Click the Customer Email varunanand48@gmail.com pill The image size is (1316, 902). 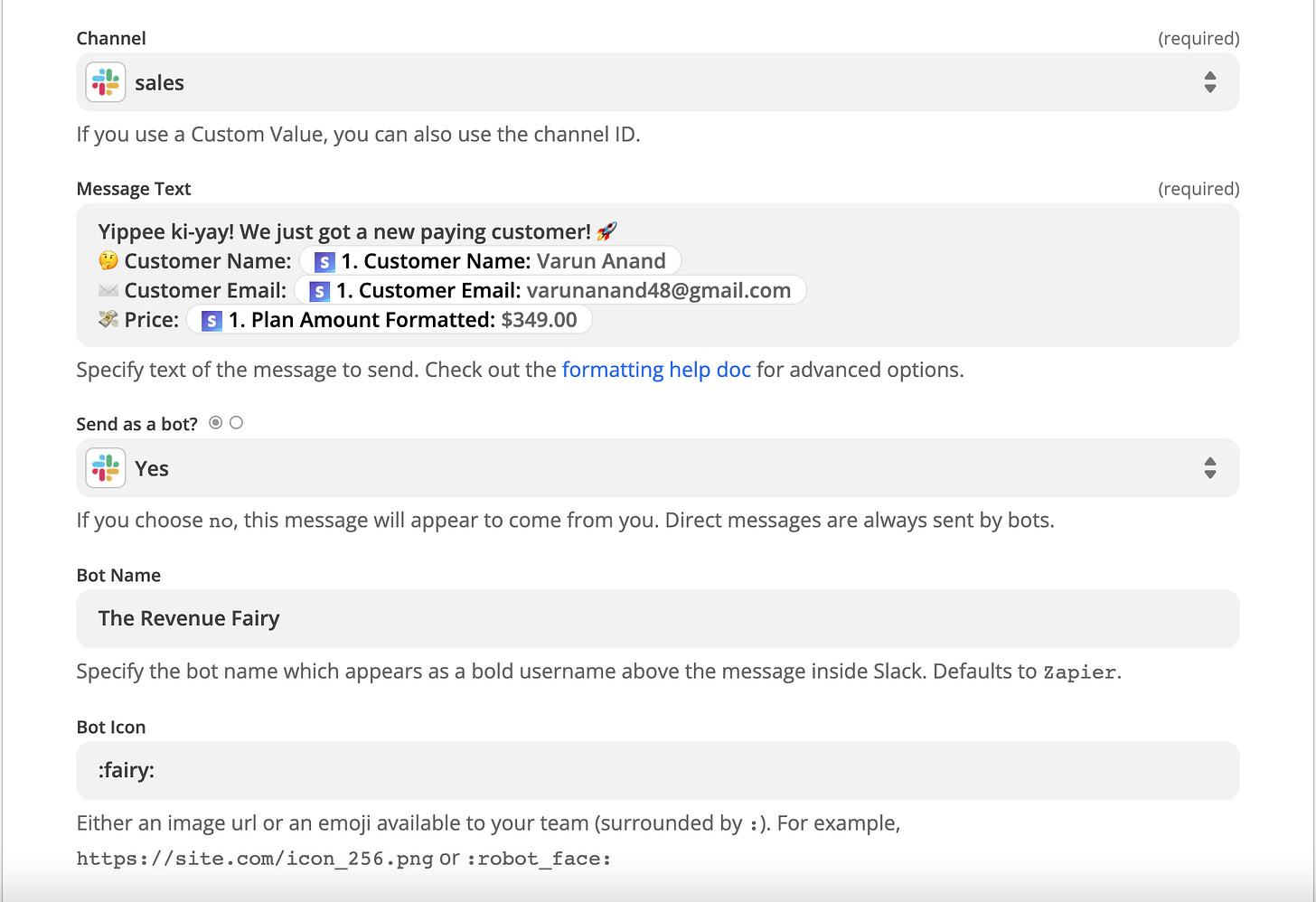(x=550, y=290)
